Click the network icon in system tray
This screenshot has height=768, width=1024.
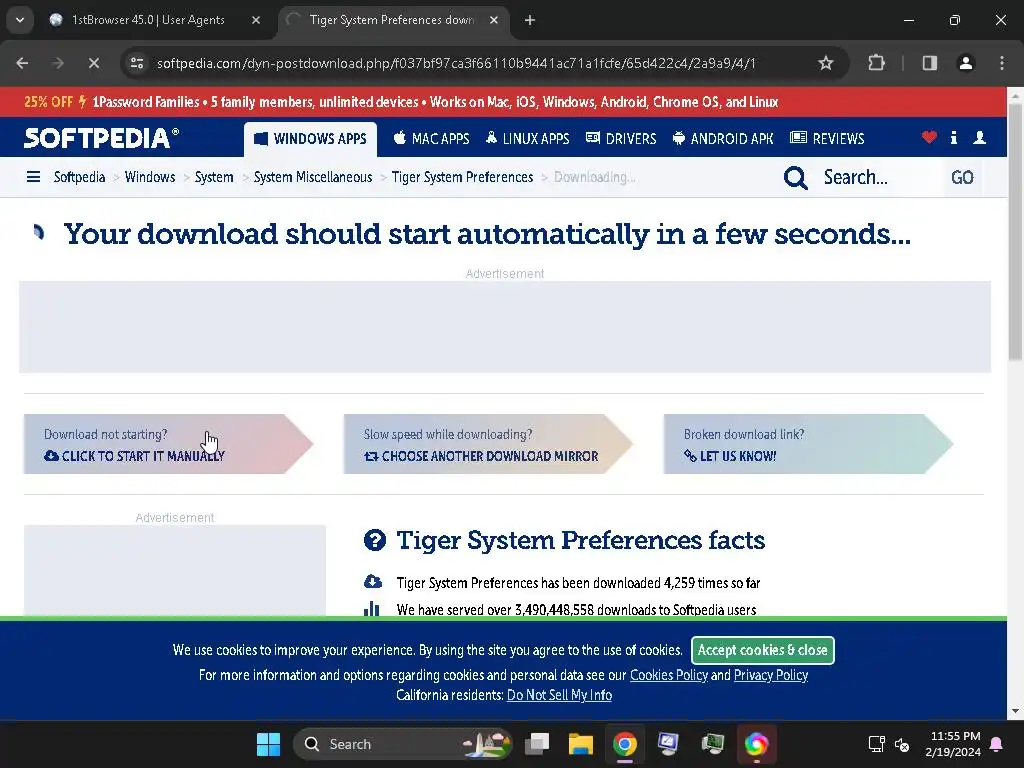[x=876, y=744]
